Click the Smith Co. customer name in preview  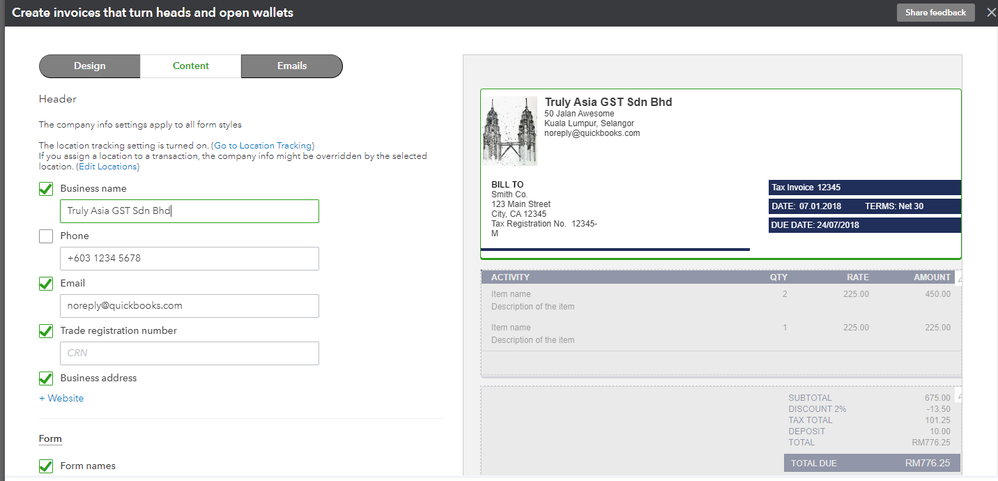point(509,194)
